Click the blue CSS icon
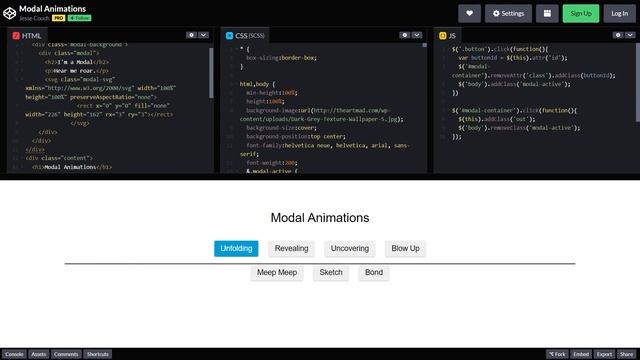This screenshot has width=640, height=360. [229, 36]
